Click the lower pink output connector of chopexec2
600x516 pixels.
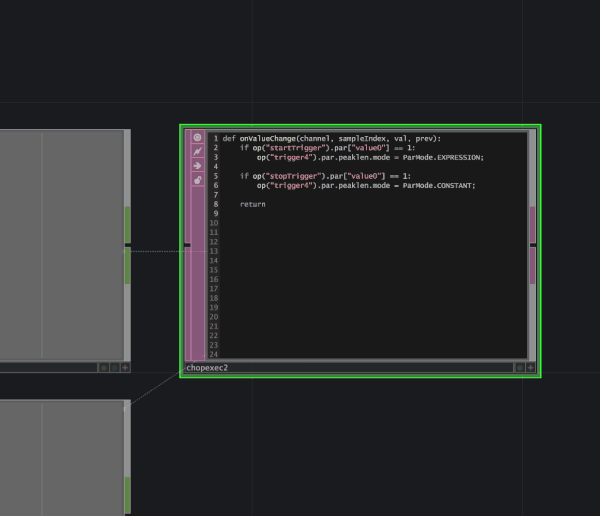[532, 266]
